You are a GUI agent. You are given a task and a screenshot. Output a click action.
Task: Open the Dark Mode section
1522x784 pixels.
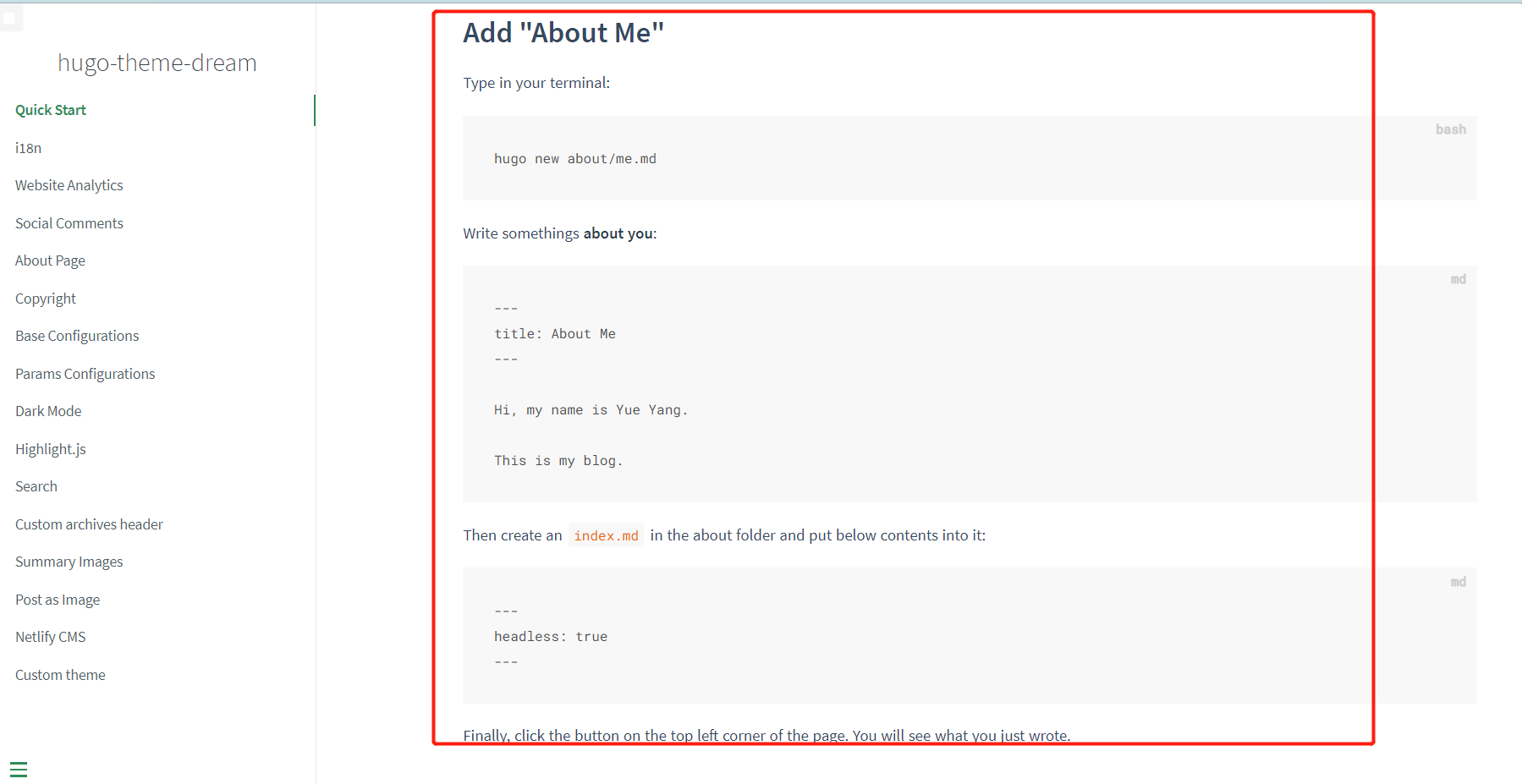48,411
